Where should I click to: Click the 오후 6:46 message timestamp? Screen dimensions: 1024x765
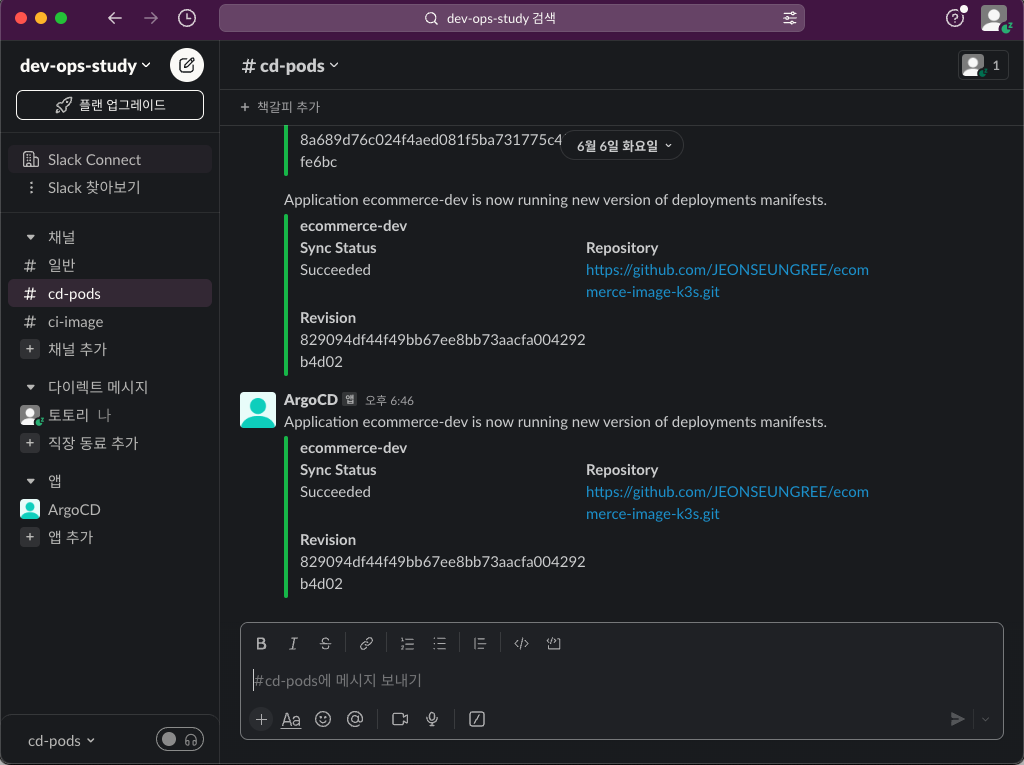(389, 400)
